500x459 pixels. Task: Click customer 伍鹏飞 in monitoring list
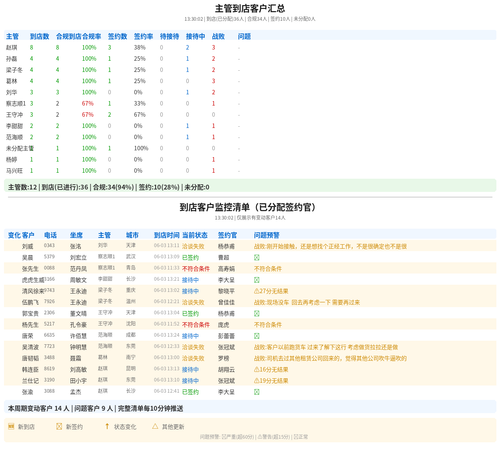point(30,302)
